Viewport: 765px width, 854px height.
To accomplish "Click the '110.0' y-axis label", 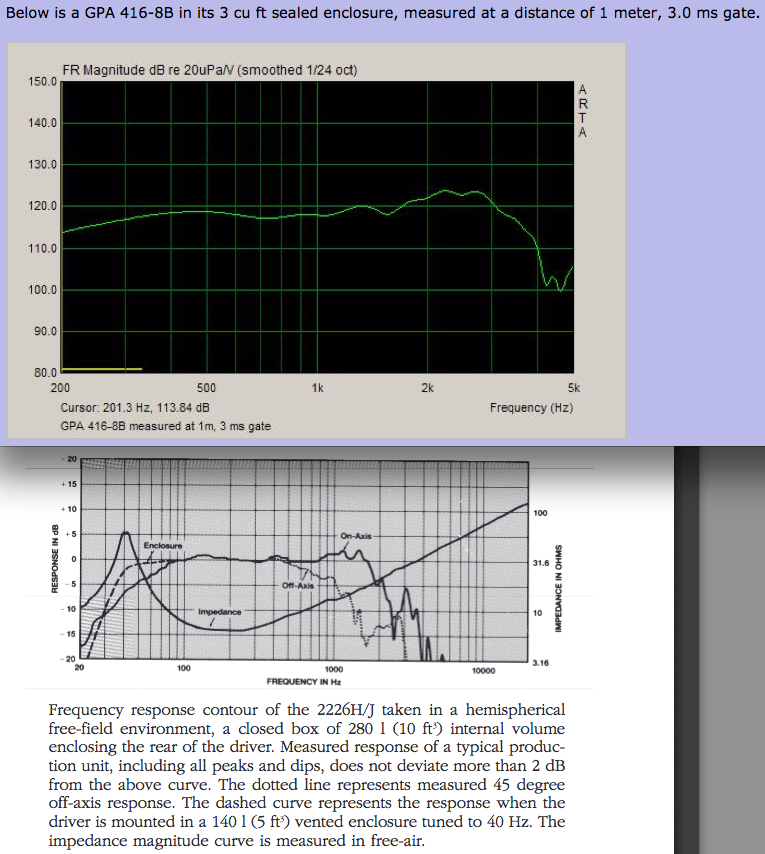I will click(x=42, y=248).
